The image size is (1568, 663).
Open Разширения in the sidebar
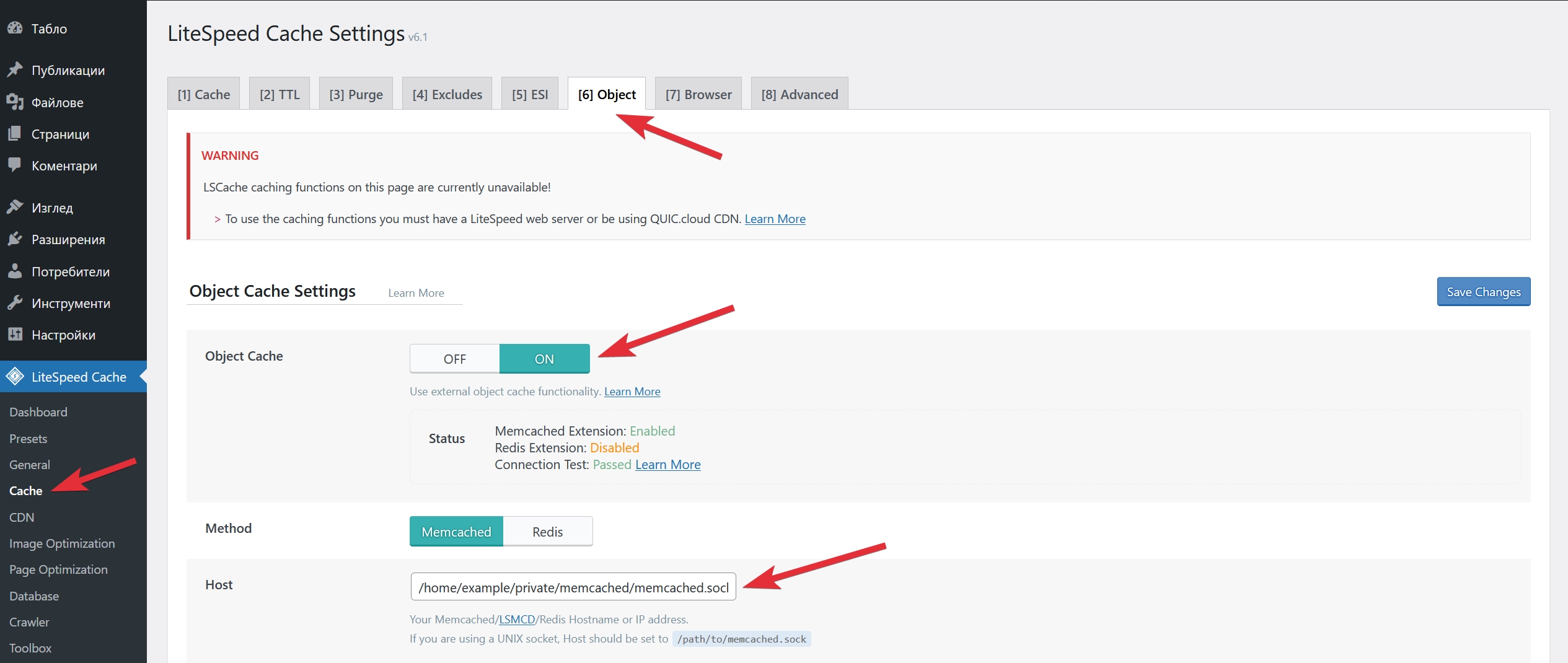point(73,239)
